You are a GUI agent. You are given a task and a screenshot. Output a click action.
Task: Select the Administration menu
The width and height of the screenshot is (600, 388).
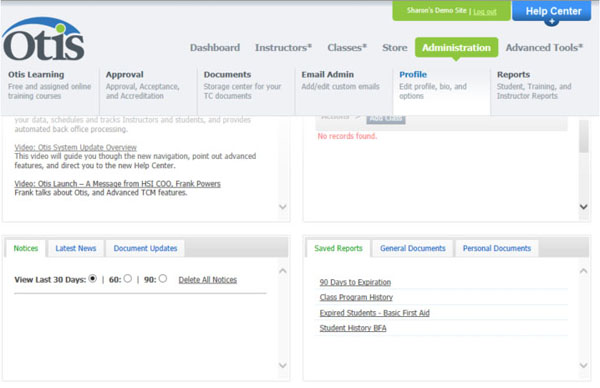point(456,47)
